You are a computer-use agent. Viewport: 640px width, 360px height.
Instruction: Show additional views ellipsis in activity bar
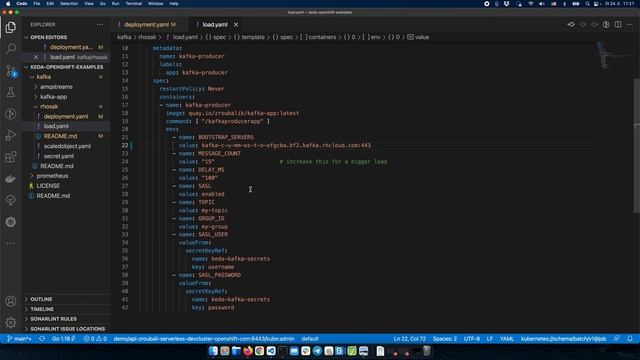(11, 243)
